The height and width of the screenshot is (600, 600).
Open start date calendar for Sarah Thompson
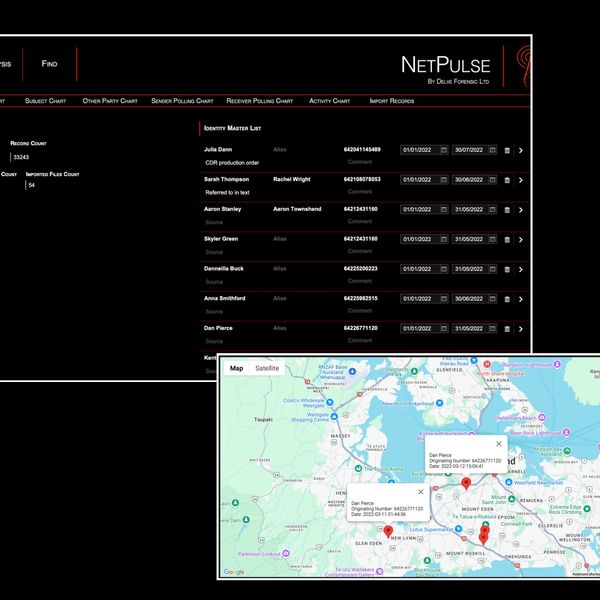(x=443, y=180)
